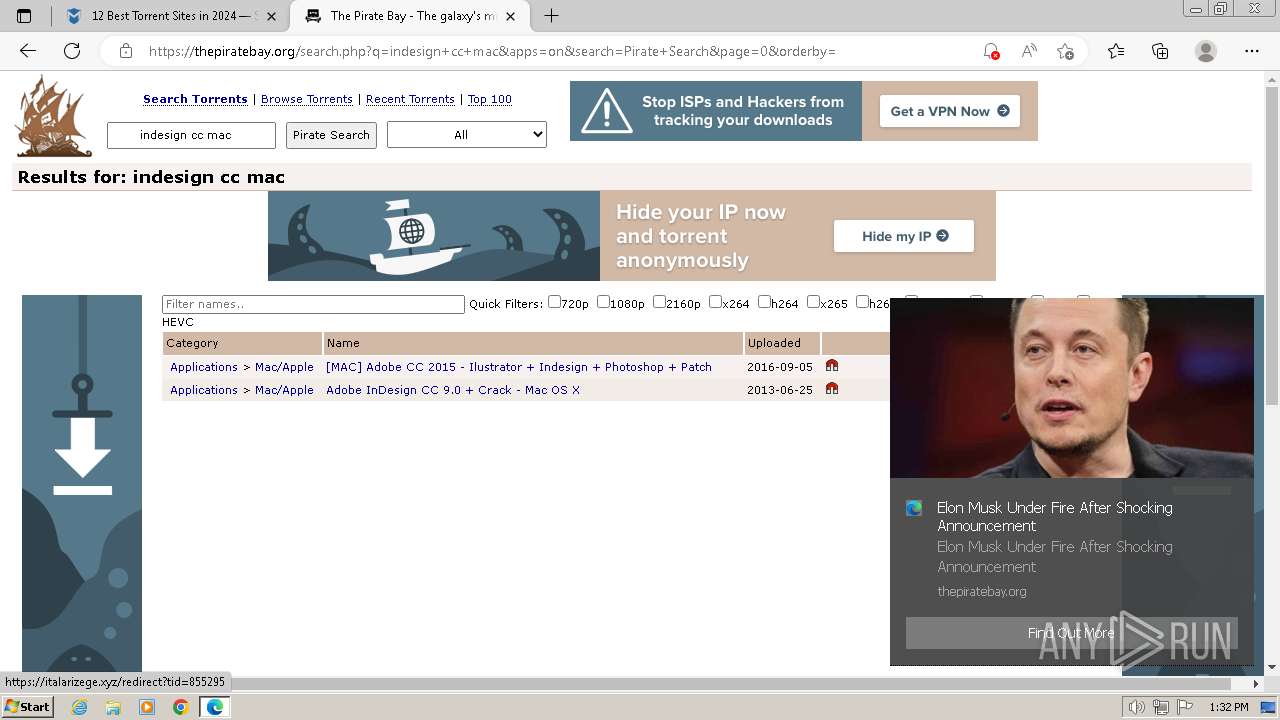
Task: Open Edge Settings and more menu
Action: pyautogui.click(x=1252, y=51)
